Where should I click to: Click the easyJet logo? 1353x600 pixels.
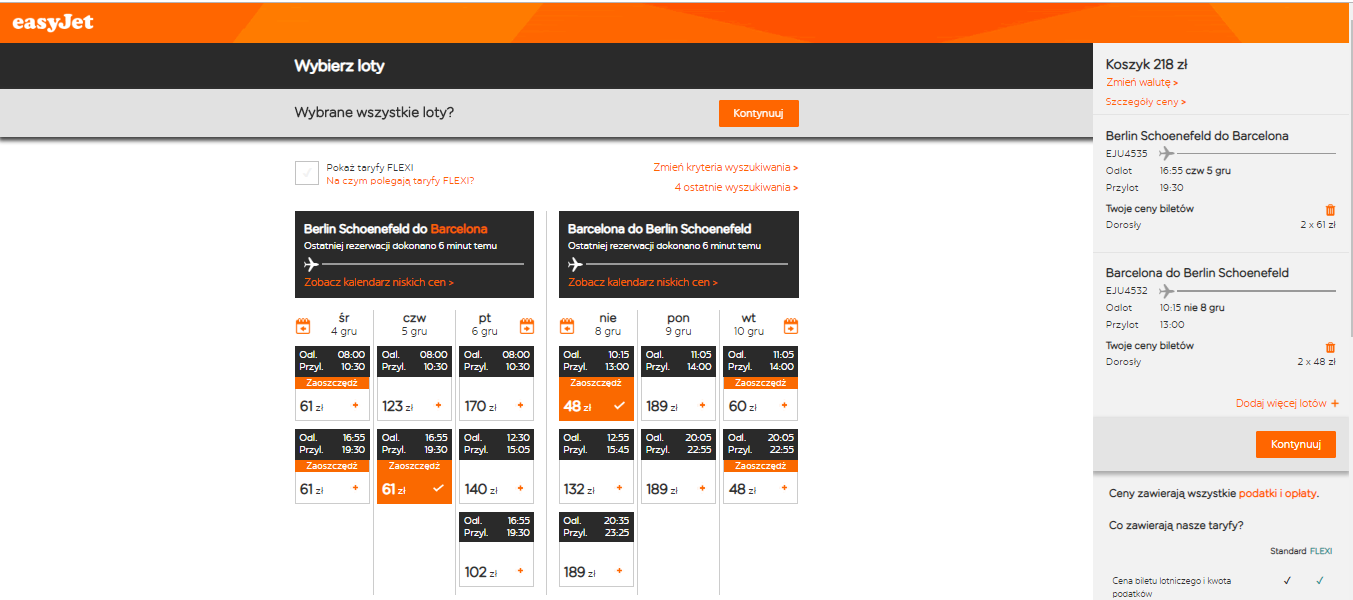(53, 22)
